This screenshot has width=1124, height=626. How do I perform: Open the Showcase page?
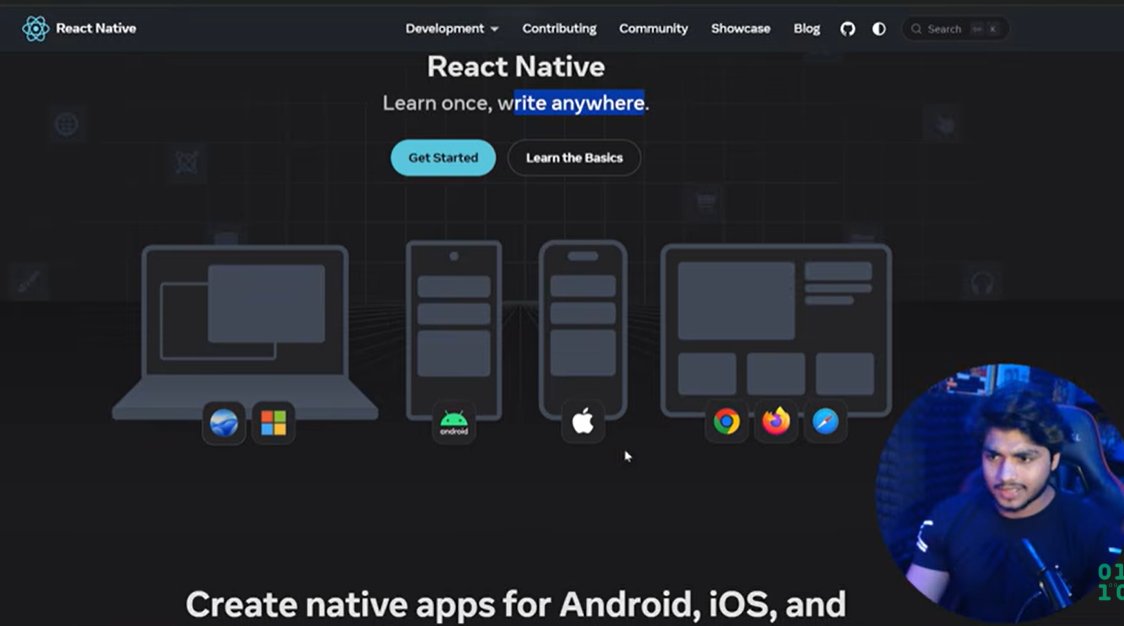click(740, 29)
